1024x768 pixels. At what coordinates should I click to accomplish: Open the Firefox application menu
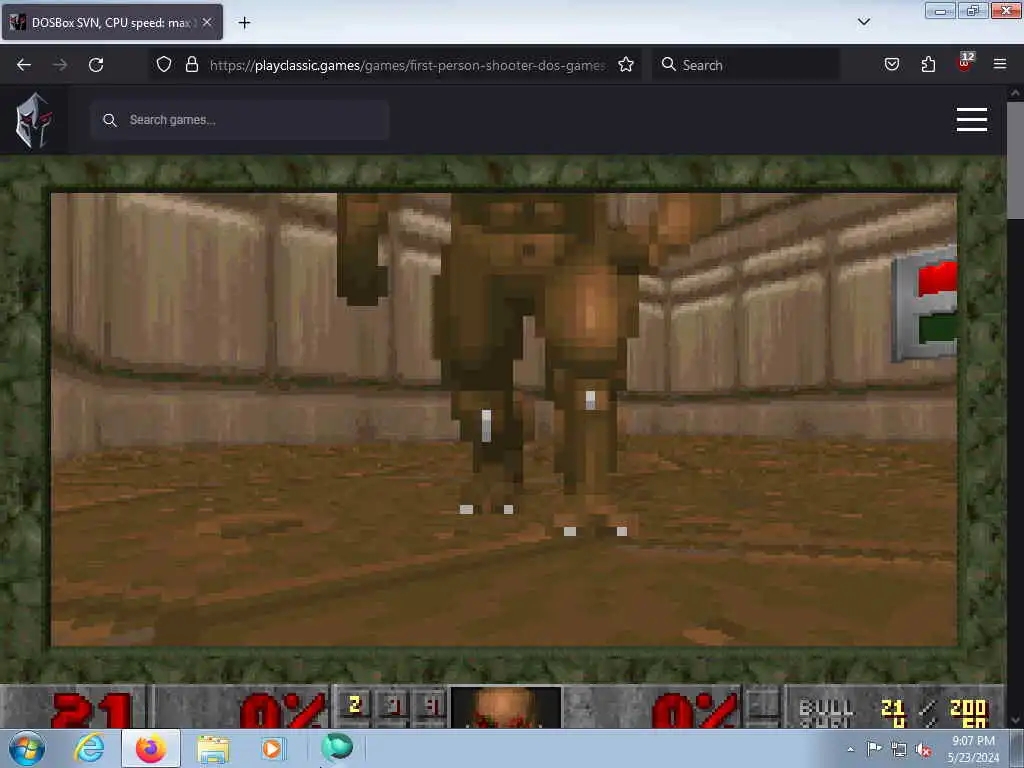(x=999, y=64)
